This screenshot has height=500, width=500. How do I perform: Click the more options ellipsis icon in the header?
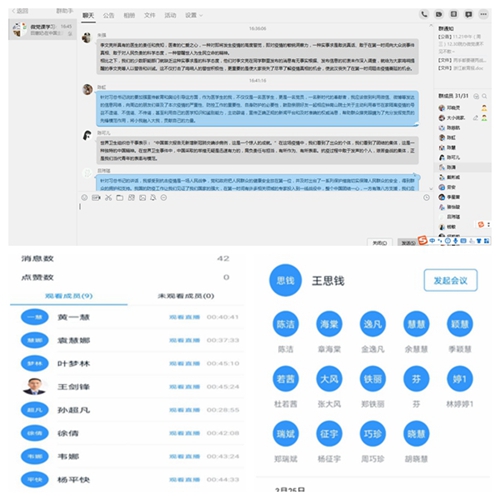(483, 14)
